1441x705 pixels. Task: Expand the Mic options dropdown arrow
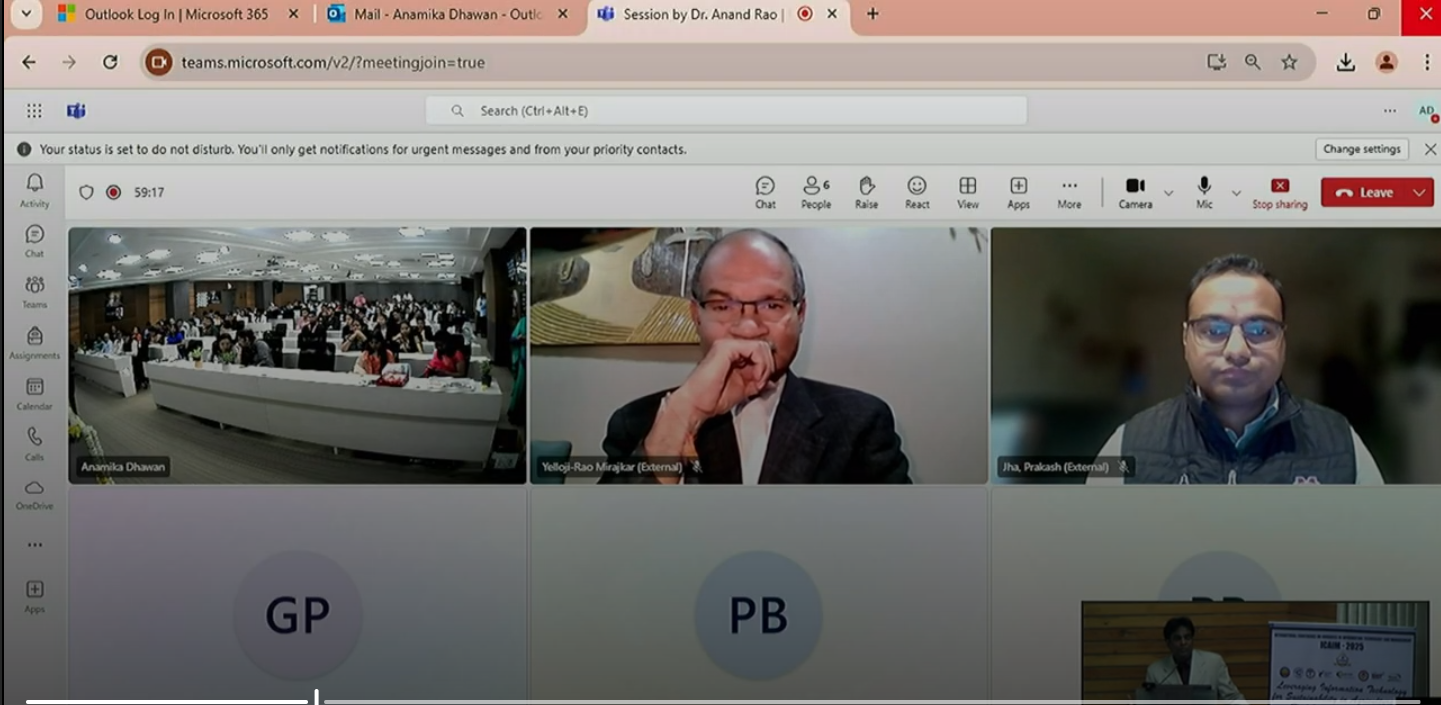click(x=1236, y=193)
